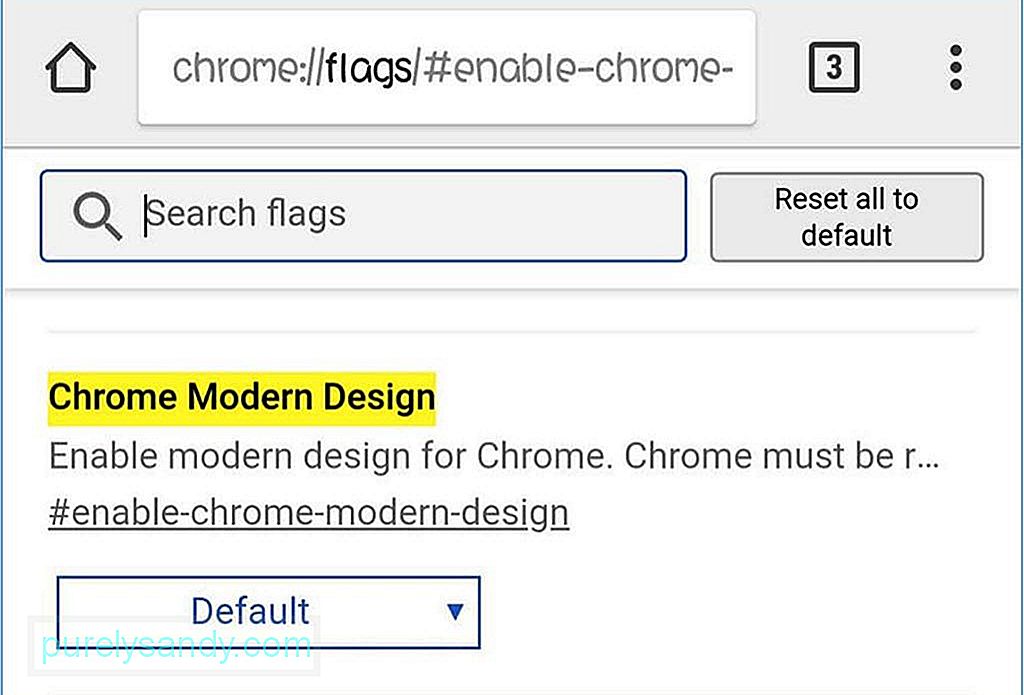Click the blue dropdown arrow triangle
Screen dimensions: 1024x695
455,611
